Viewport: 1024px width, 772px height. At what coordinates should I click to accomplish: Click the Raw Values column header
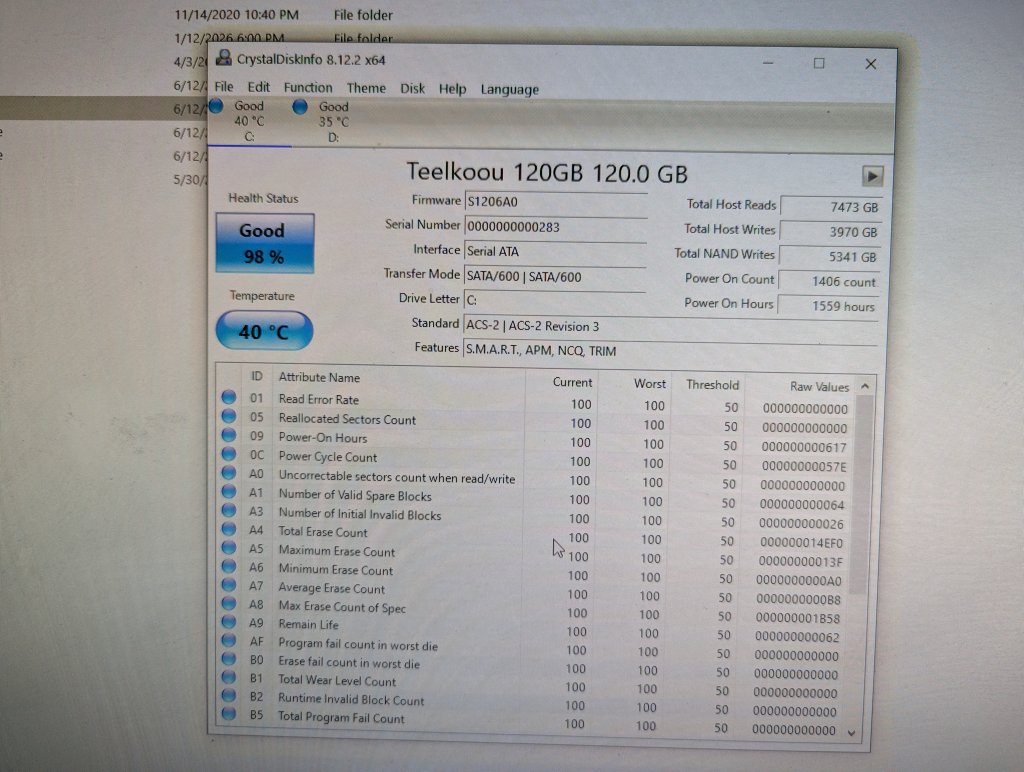click(819, 387)
